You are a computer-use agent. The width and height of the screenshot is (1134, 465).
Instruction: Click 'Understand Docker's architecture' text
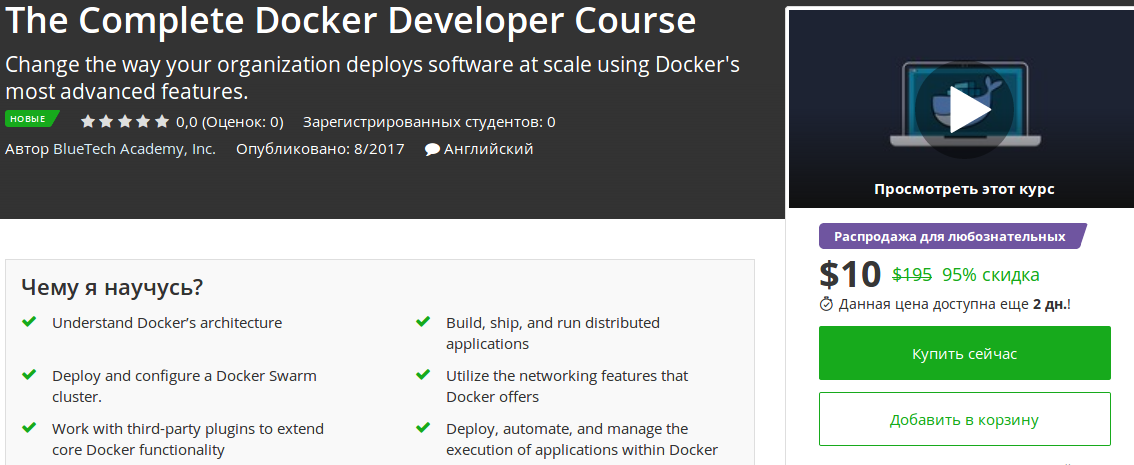point(167,323)
